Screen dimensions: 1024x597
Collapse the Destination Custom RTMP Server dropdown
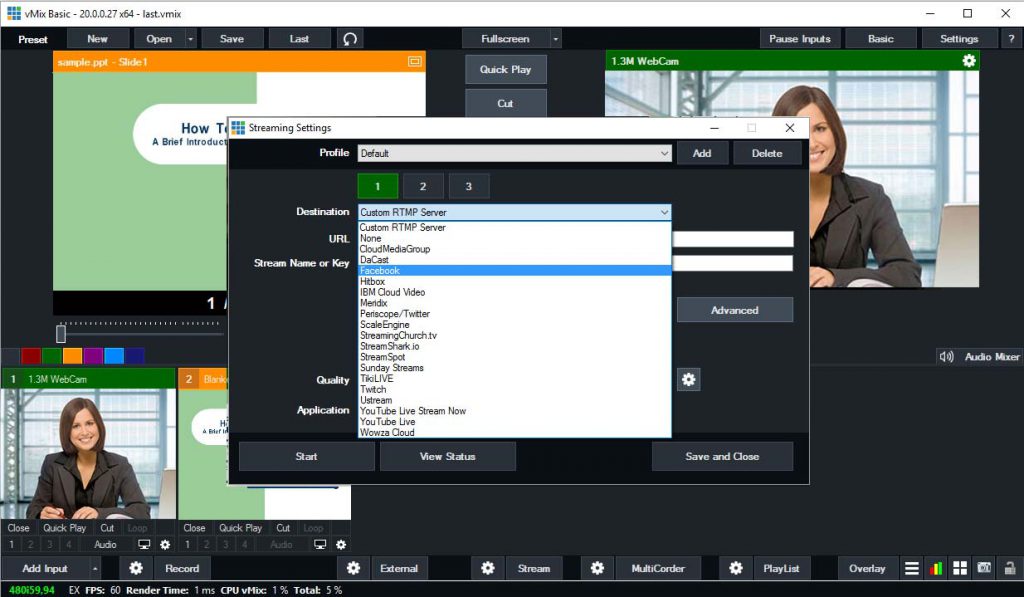tap(664, 212)
